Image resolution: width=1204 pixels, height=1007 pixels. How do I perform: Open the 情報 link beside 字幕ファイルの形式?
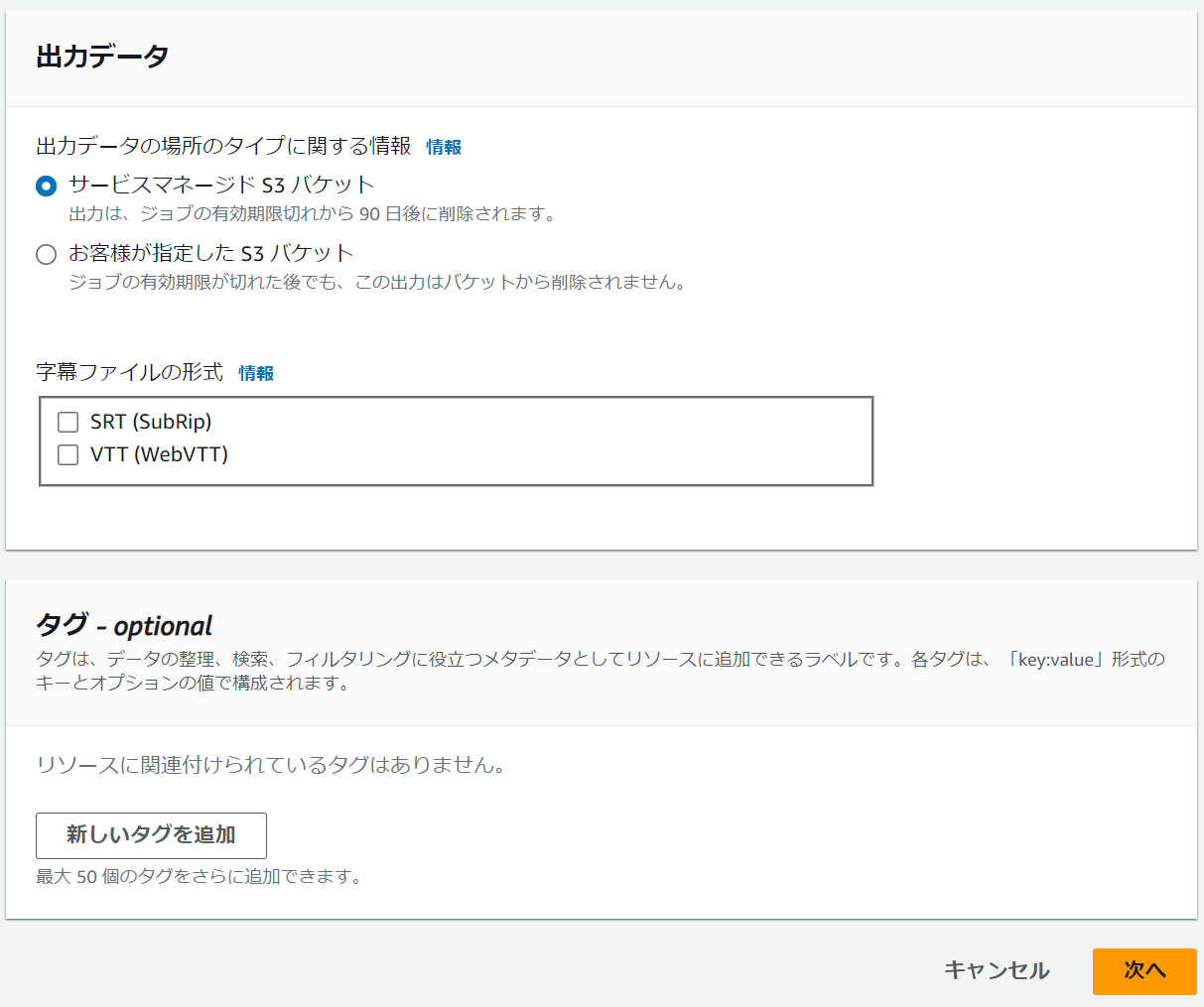tap(256, 373)
